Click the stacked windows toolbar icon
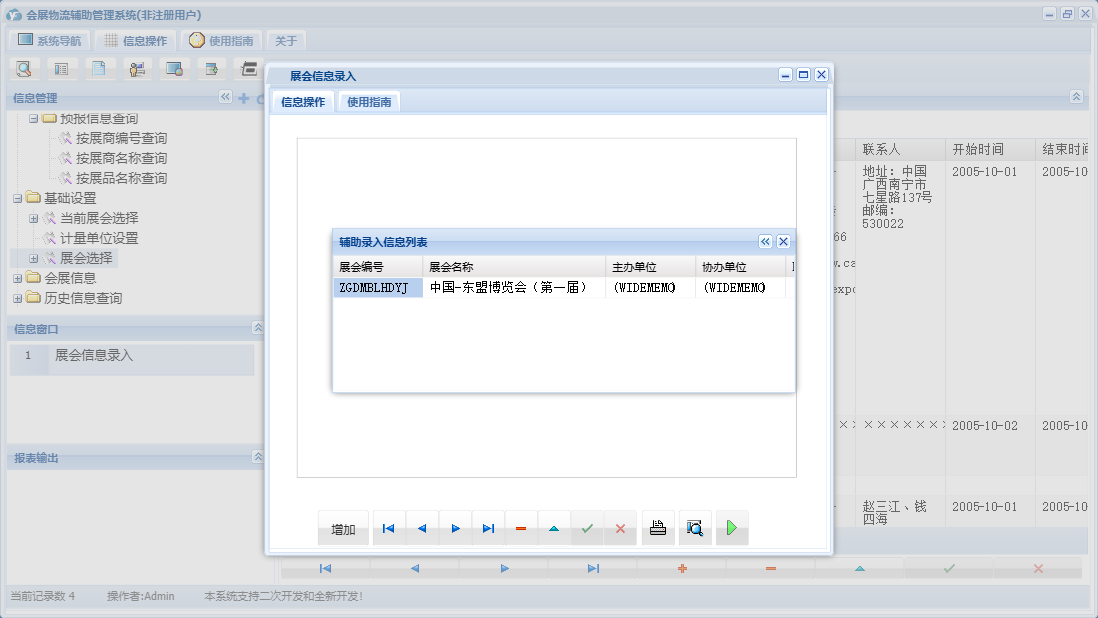The width and height of the screenshot is (1098, 618). point(249,69)
